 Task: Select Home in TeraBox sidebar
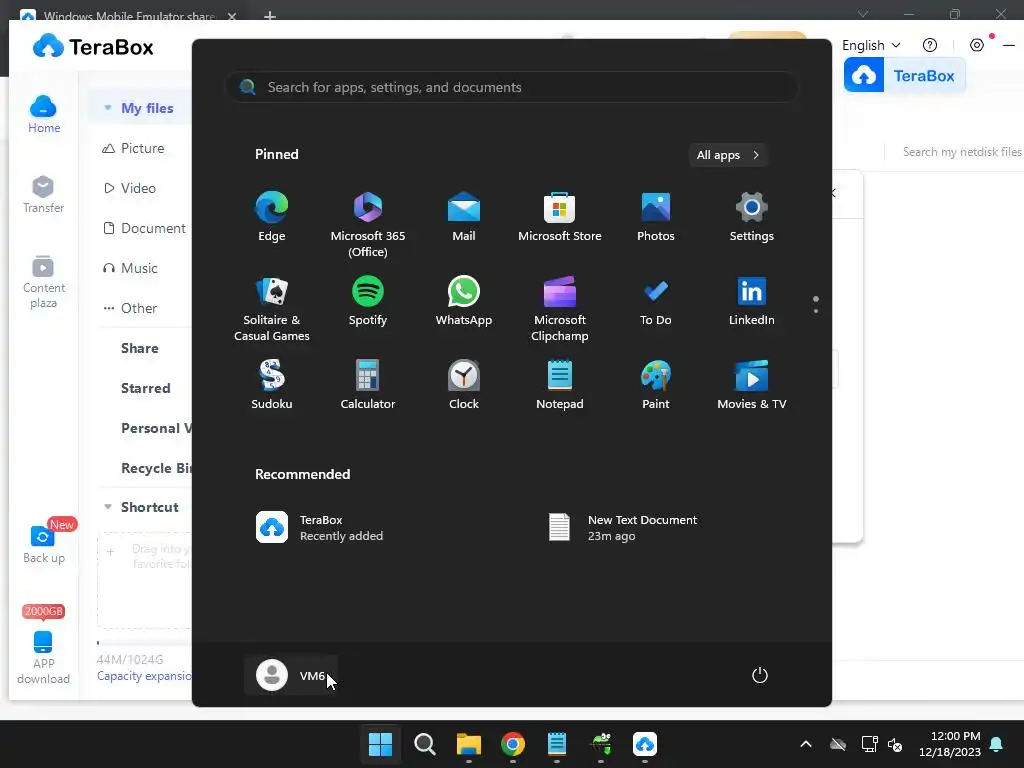44,114
